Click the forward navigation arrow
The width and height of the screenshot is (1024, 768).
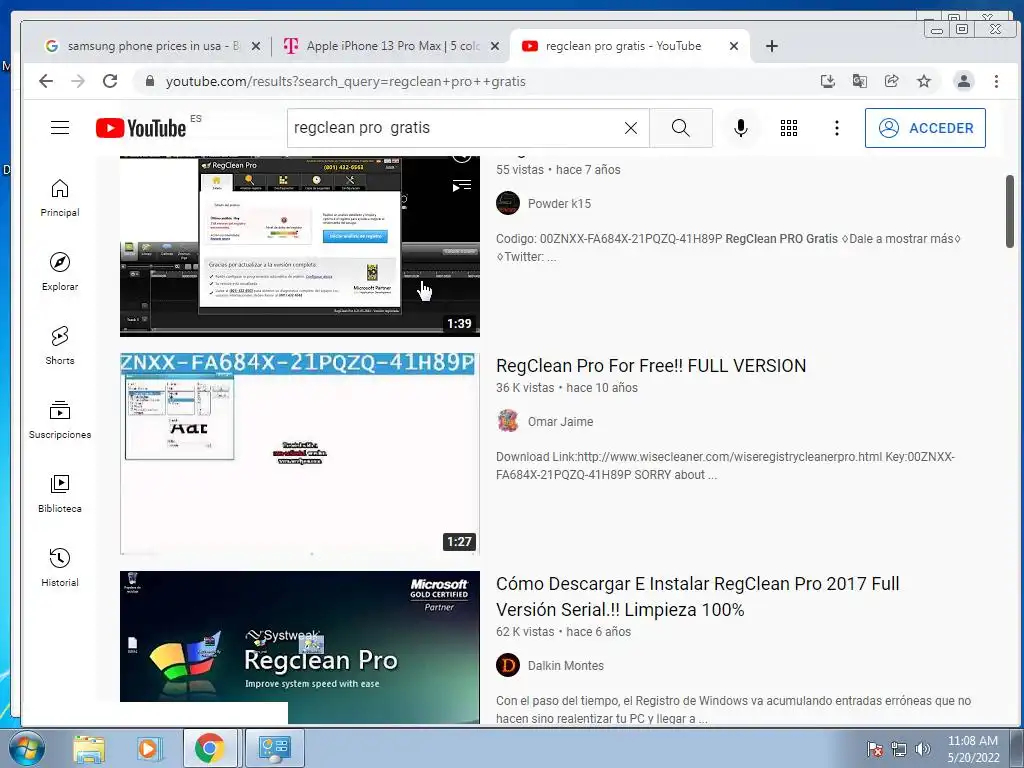click(x=78, y=81)
